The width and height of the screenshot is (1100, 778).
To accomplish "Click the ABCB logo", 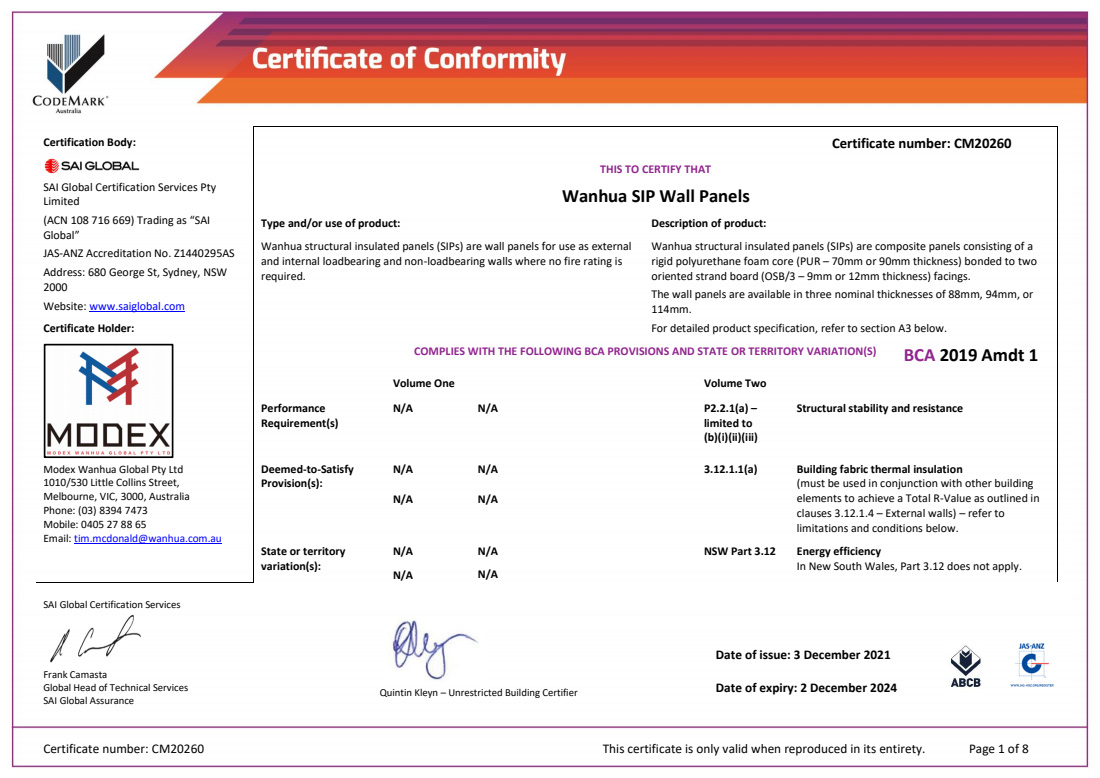I will click(x=965, y=667).
